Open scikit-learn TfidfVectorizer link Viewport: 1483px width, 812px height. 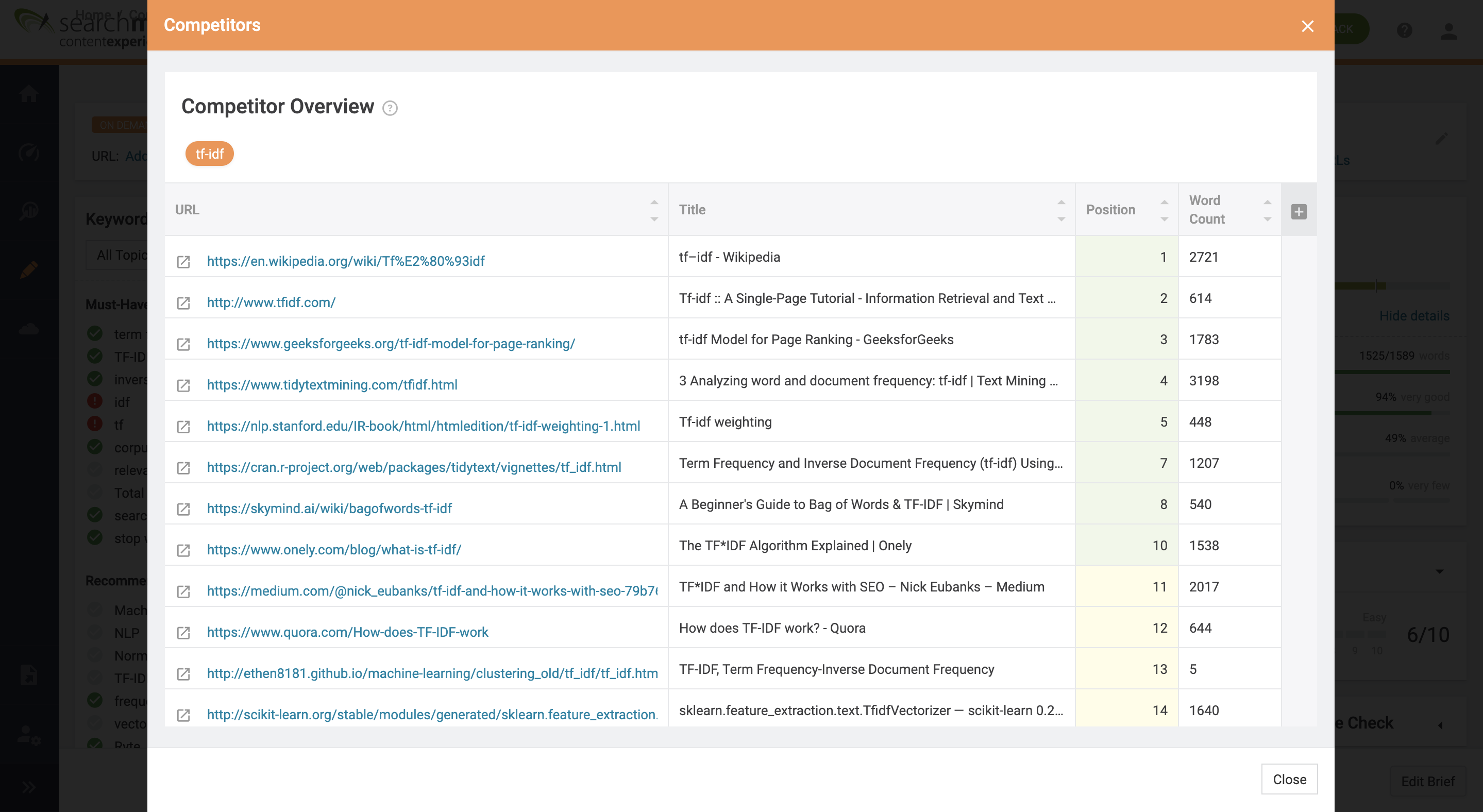pyautogui.click(x=432, y=714)
